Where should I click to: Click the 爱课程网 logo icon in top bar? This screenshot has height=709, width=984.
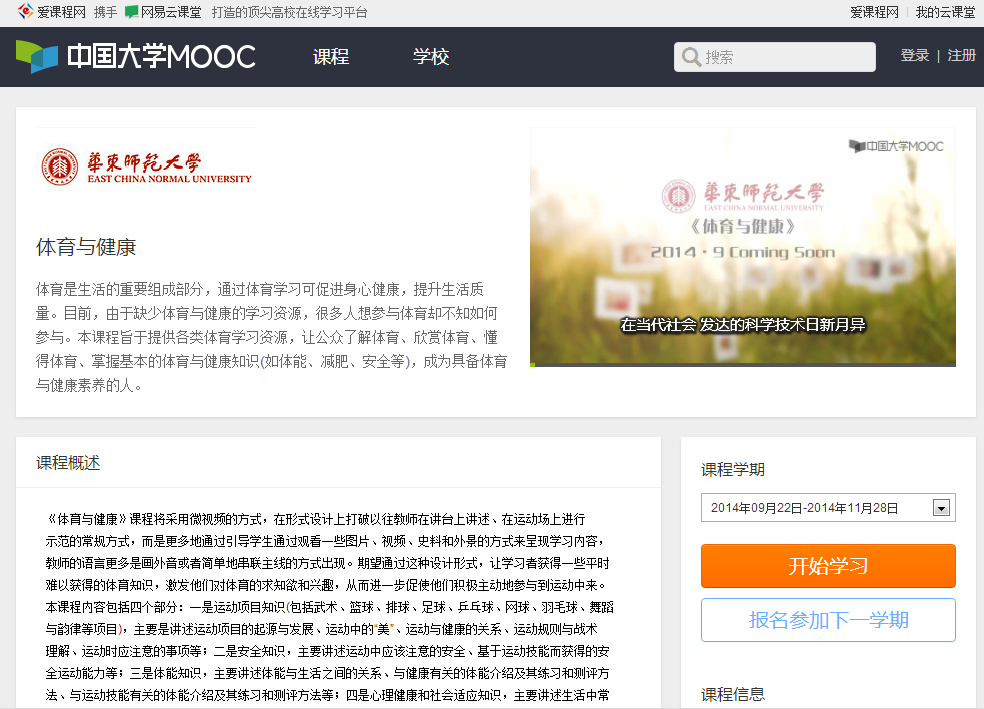click(26, 11)
